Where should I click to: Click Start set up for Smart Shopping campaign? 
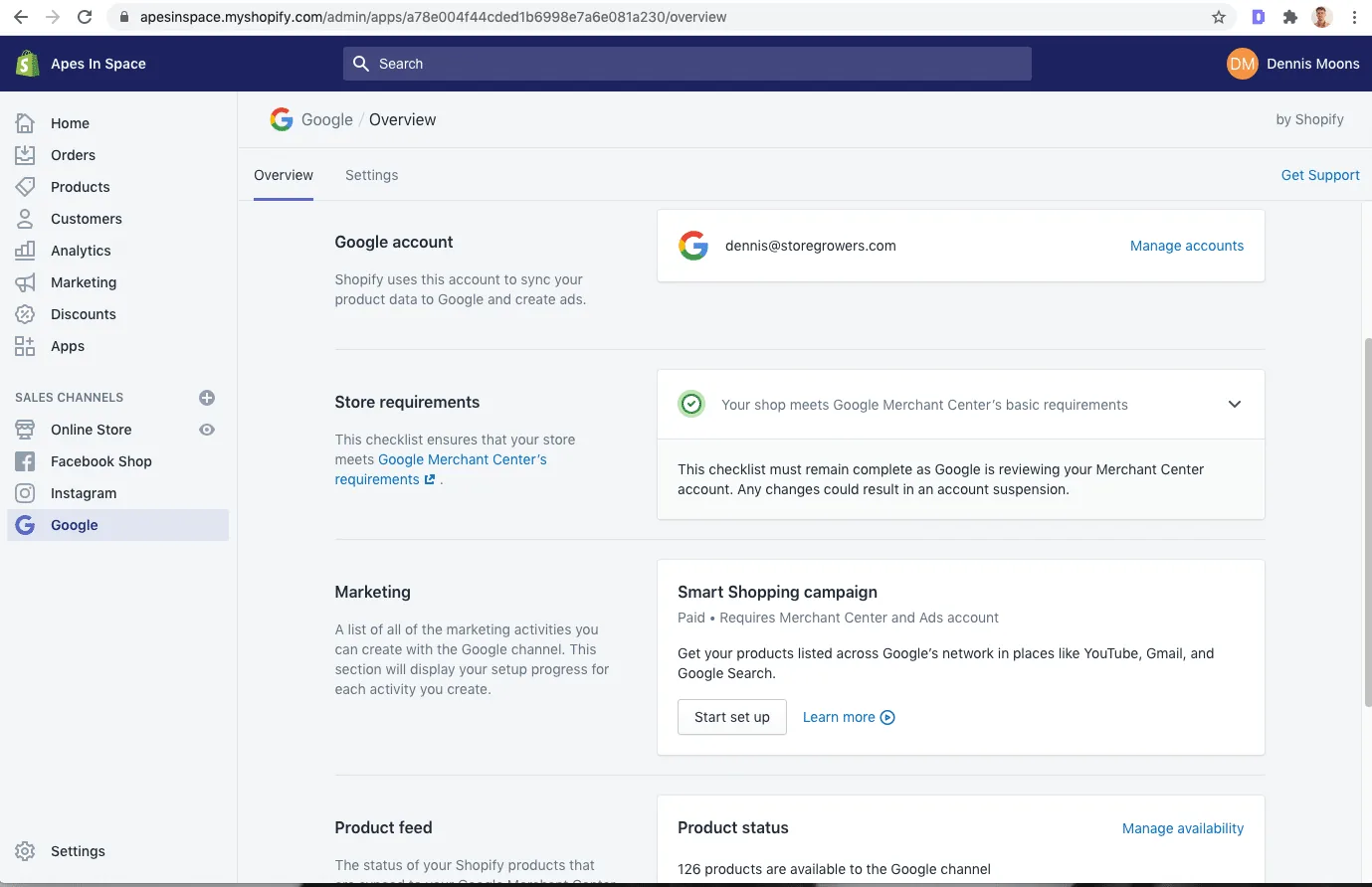[731, 716]
